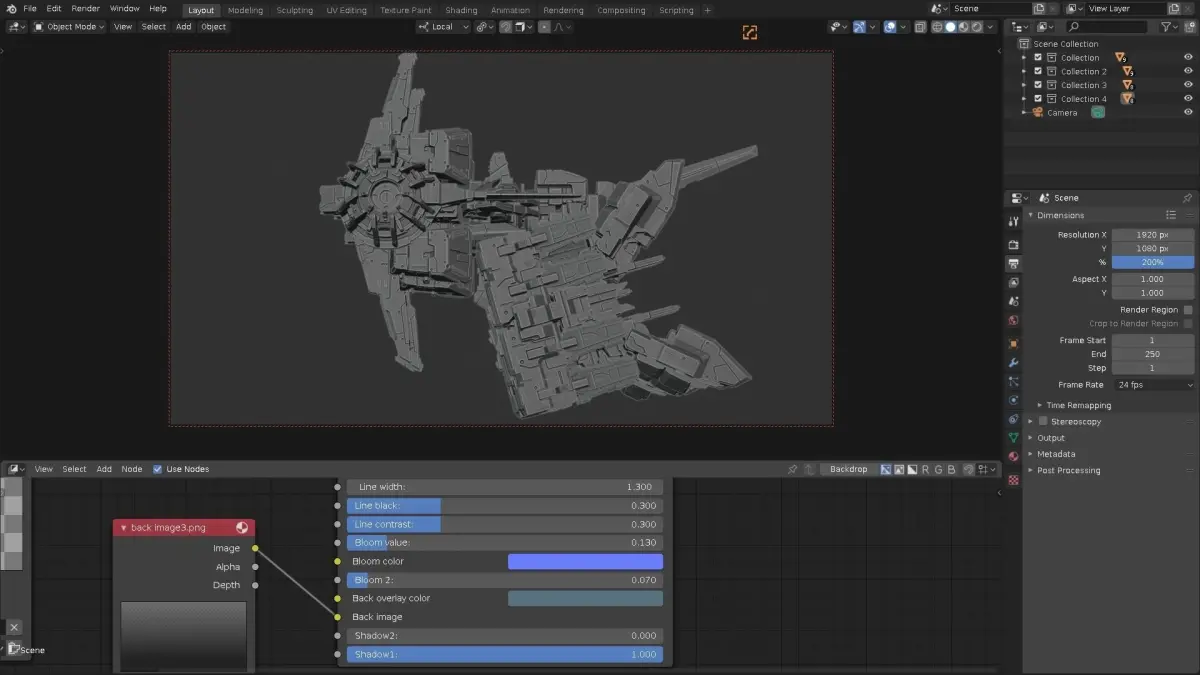Click the outliner filter funnel icon
The width and height of the screenshot is (1200, 675).
[x=1166, y=27]
